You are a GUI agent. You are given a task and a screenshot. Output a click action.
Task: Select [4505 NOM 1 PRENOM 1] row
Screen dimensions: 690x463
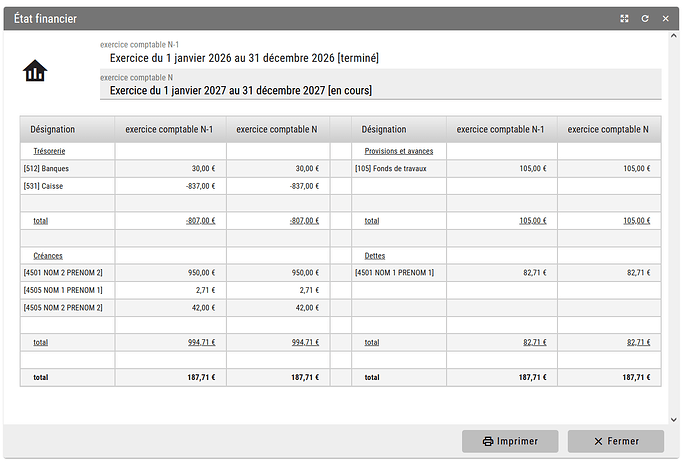(x=63, y=290)
